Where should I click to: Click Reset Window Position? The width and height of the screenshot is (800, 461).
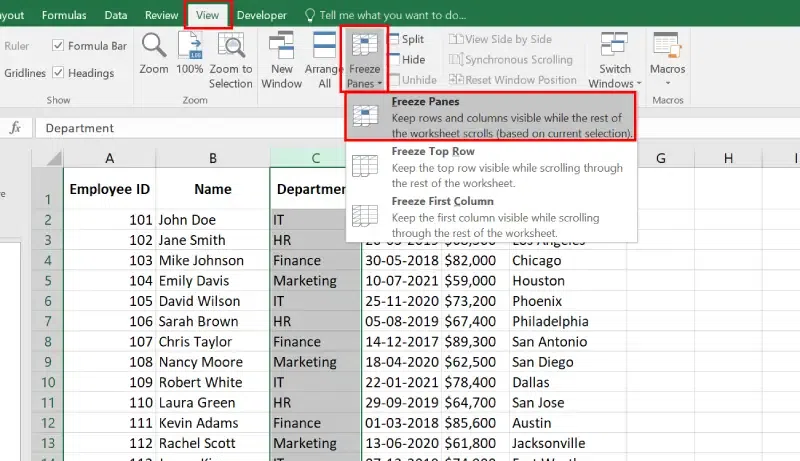pyautogui.click(x=513, y=80)
